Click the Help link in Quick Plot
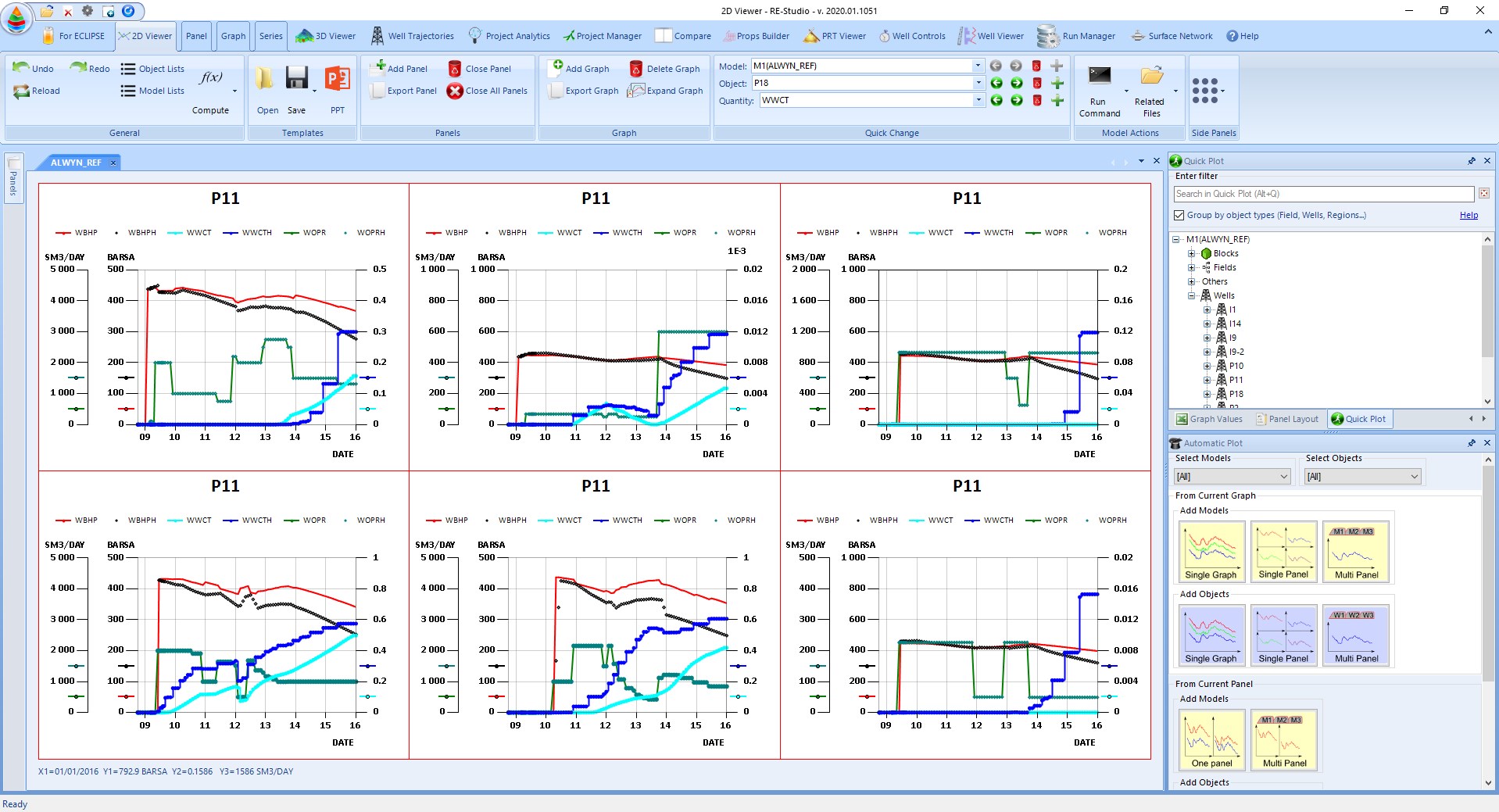The height and width of the screenshot is (812, 1499). (x=1469, y=215)
